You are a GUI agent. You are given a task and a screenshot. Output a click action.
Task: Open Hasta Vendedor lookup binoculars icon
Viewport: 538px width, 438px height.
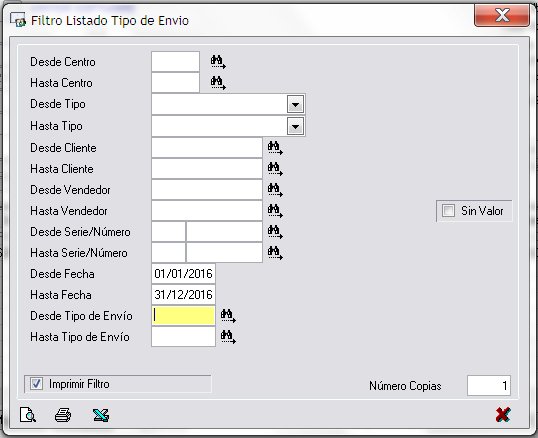(275, 211)
